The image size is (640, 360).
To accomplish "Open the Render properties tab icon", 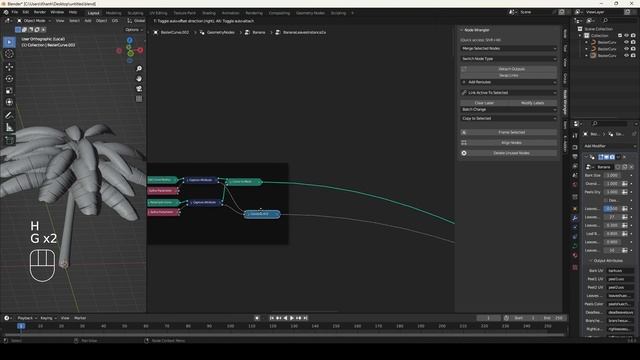I will (x=575, y=147).
